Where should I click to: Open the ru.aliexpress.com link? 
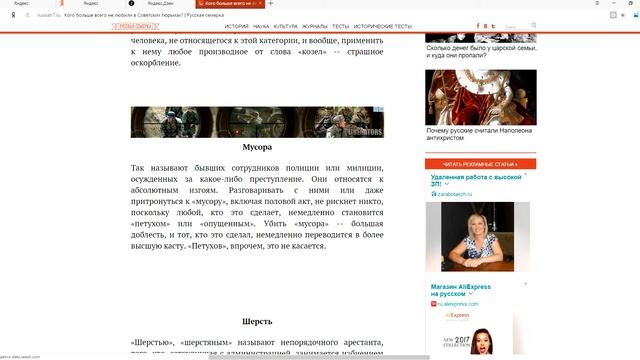pyautogui.click(x=458, y=304)
